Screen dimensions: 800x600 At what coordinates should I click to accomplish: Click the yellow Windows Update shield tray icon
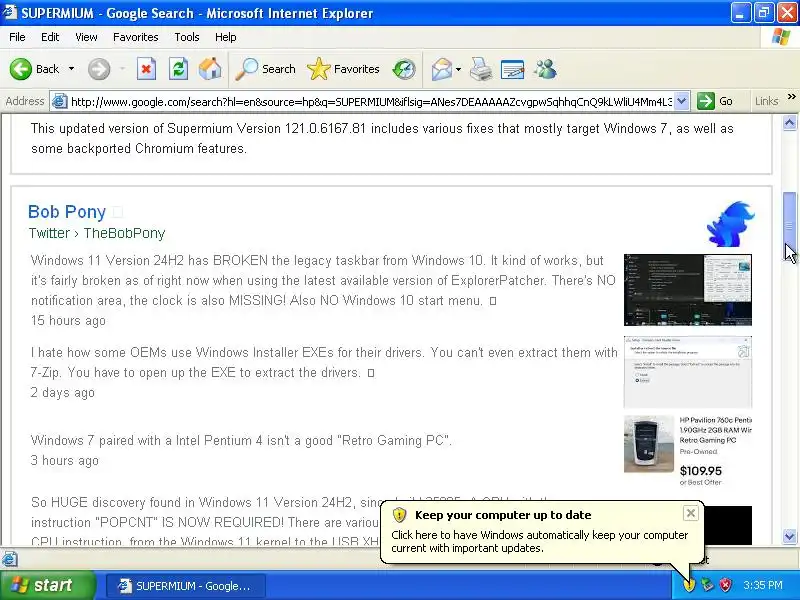click(x=689, y=585)
